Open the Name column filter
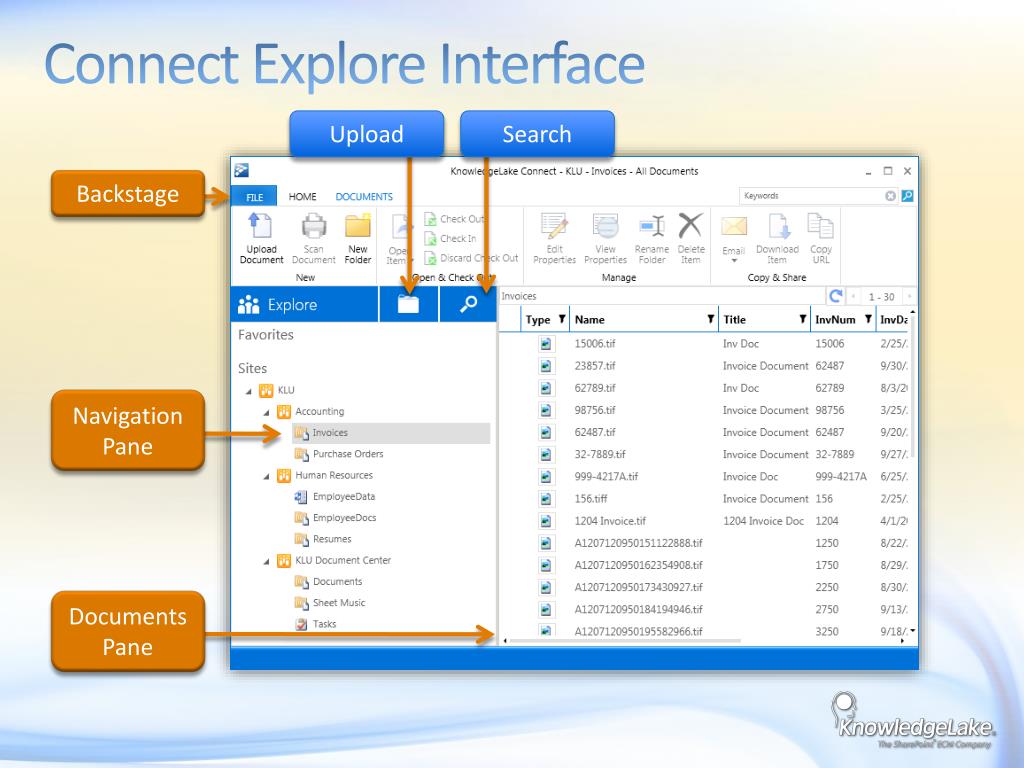Image resolution: width=1024 pixels, height=768 pixels. click(711, 319)
